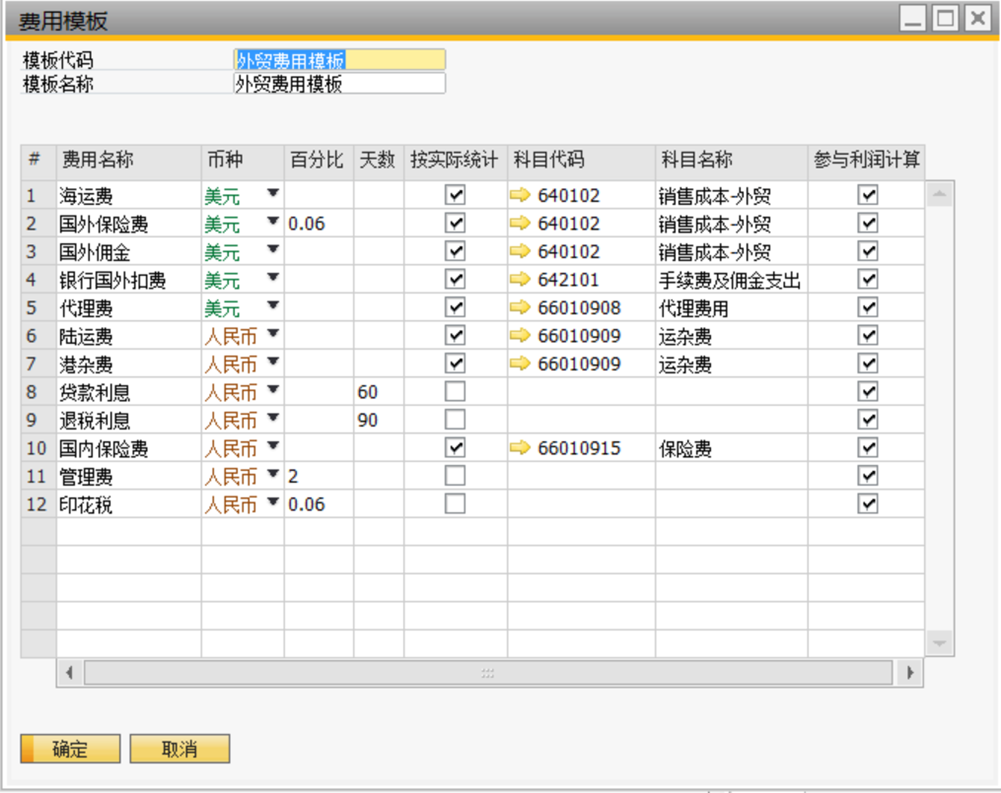Maximize the 费用模板 window
The image size is (1001, 793).
[945, 18]
